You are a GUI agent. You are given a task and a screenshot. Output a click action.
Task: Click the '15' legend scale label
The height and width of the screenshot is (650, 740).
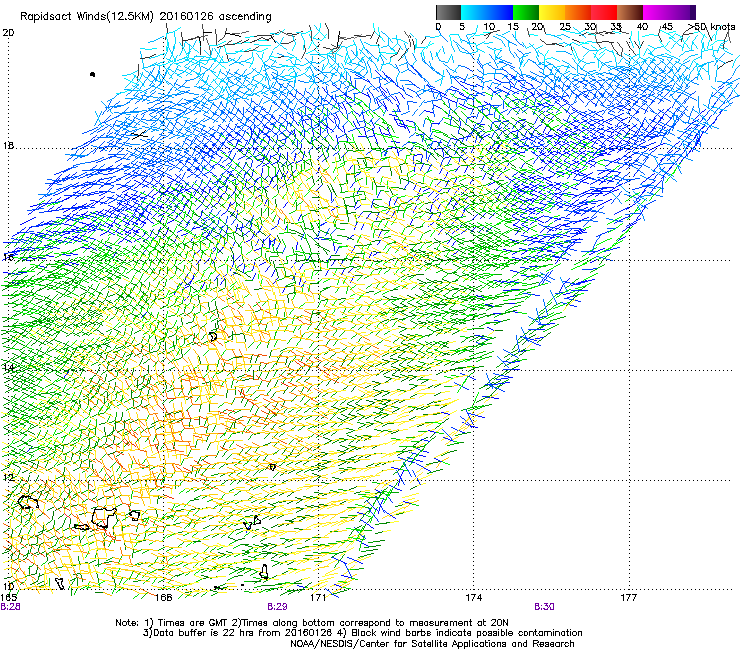pos(513,27)
